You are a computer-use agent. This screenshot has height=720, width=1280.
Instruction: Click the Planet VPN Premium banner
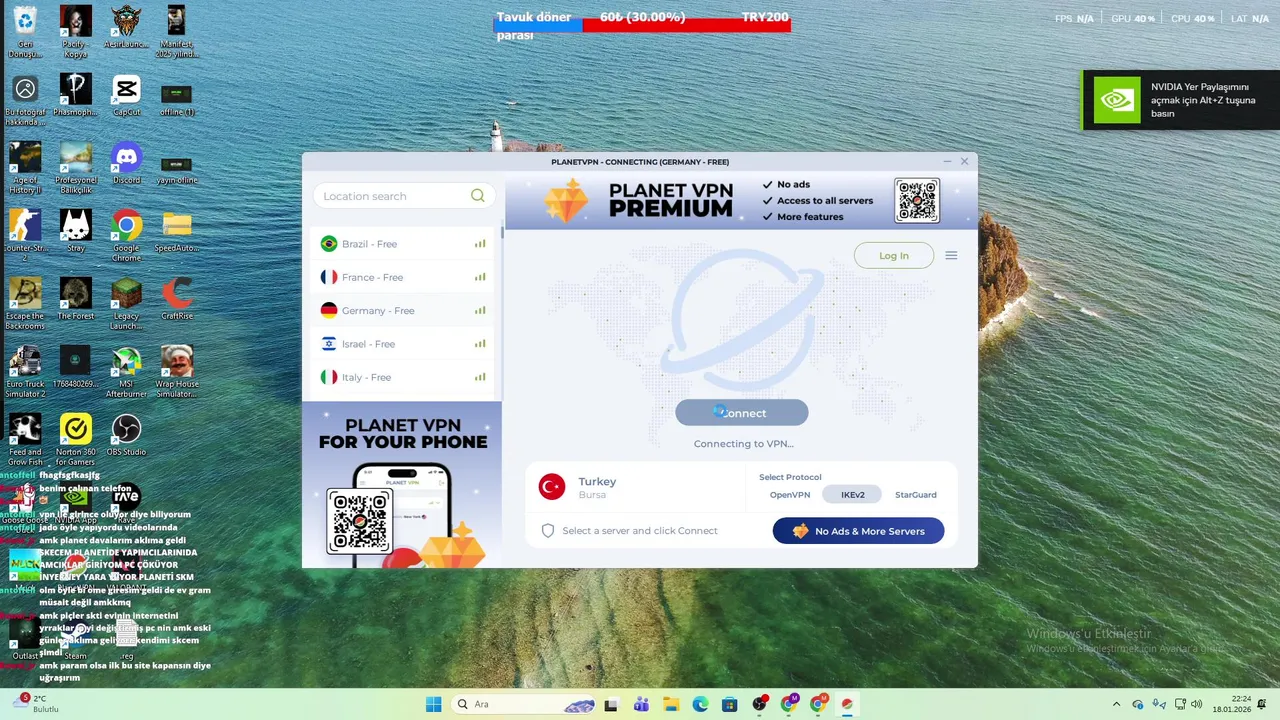[741, 201]
